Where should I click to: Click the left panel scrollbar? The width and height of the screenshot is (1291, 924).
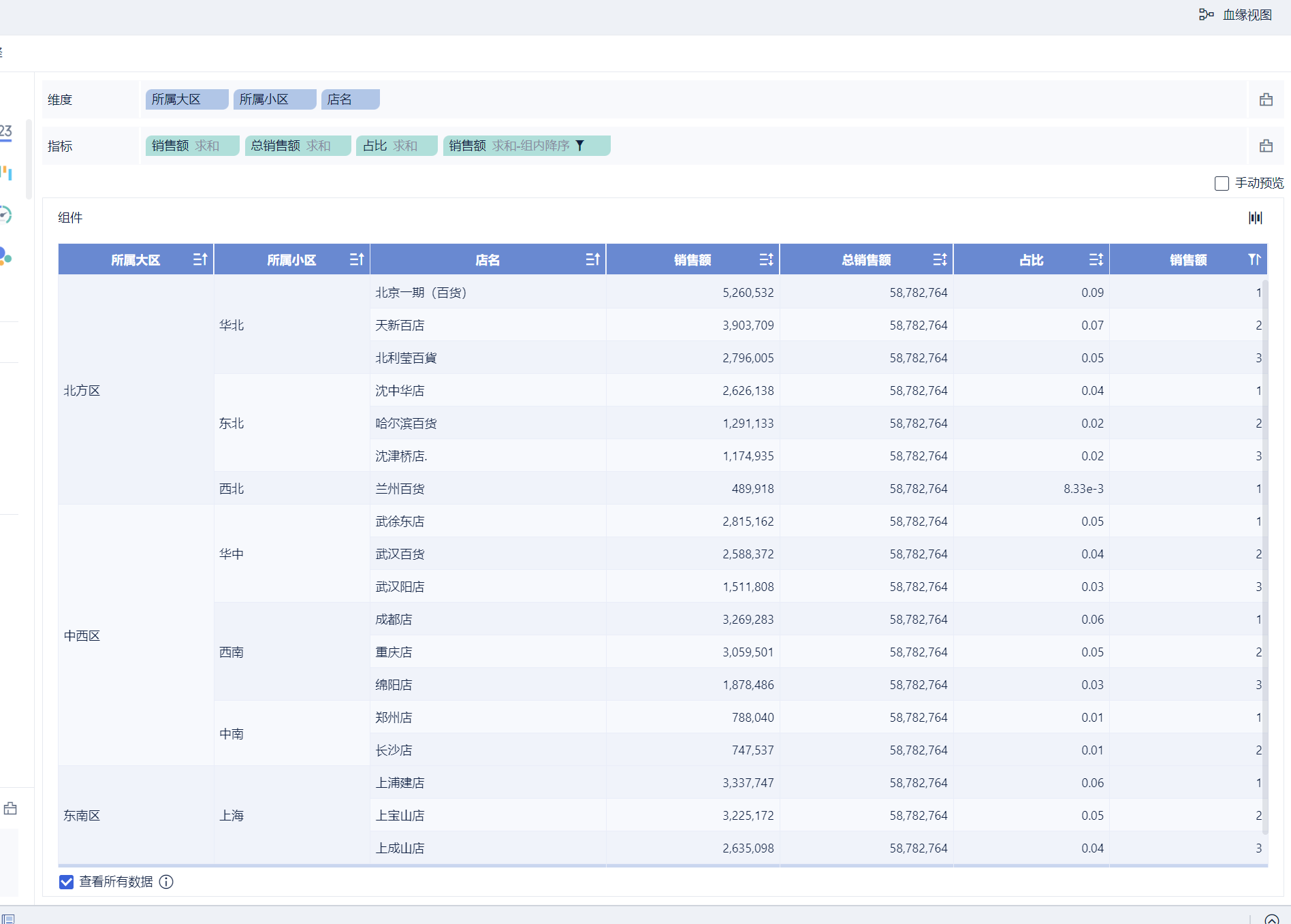point(29,160)
